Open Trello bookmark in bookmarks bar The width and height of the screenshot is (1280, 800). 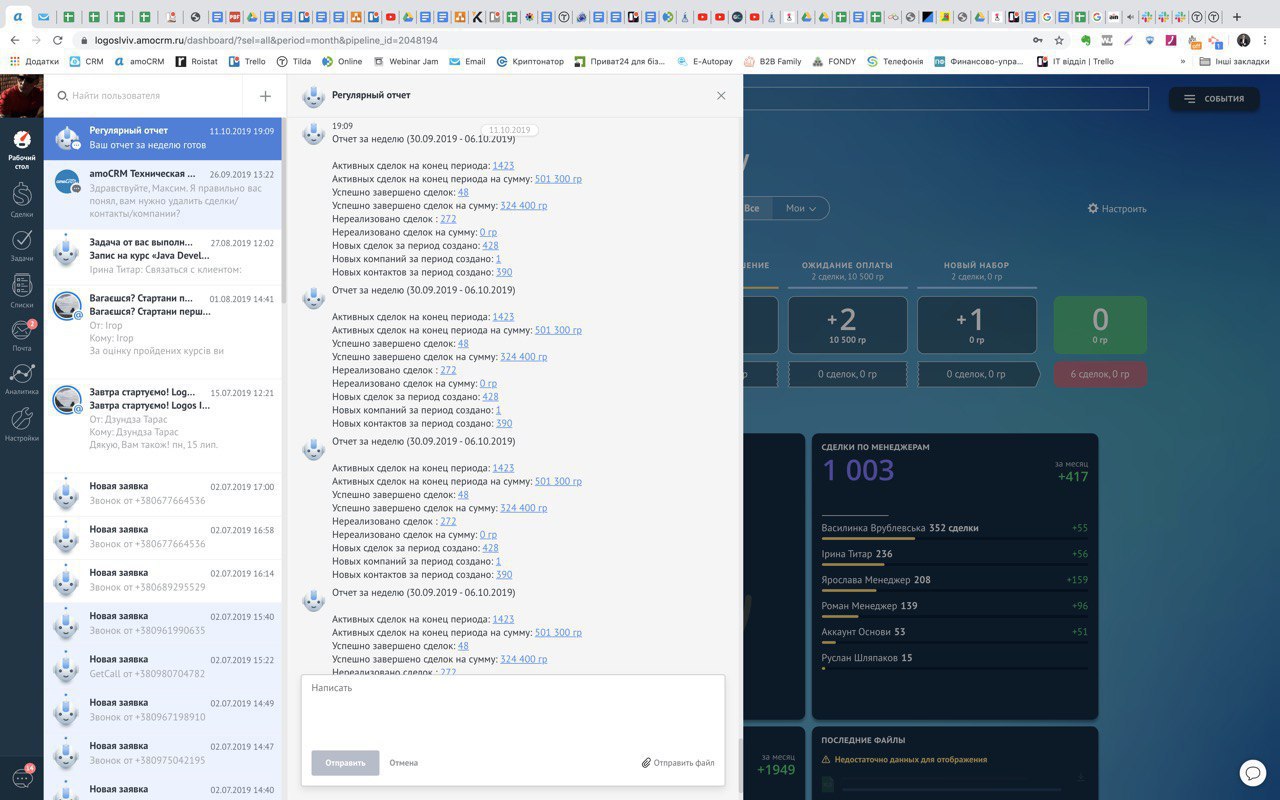248,61
